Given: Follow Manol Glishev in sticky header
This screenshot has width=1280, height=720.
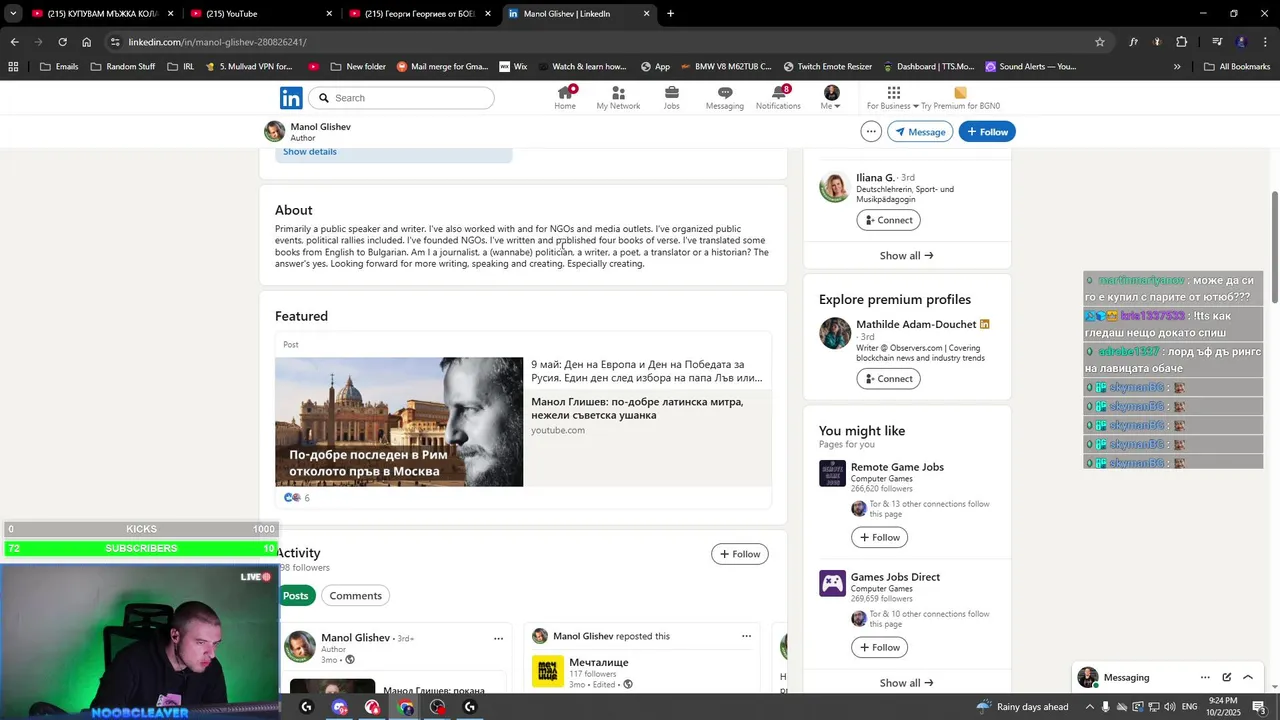Looking at the screenshot, I should pyautogui.click(x=987, y=132).
